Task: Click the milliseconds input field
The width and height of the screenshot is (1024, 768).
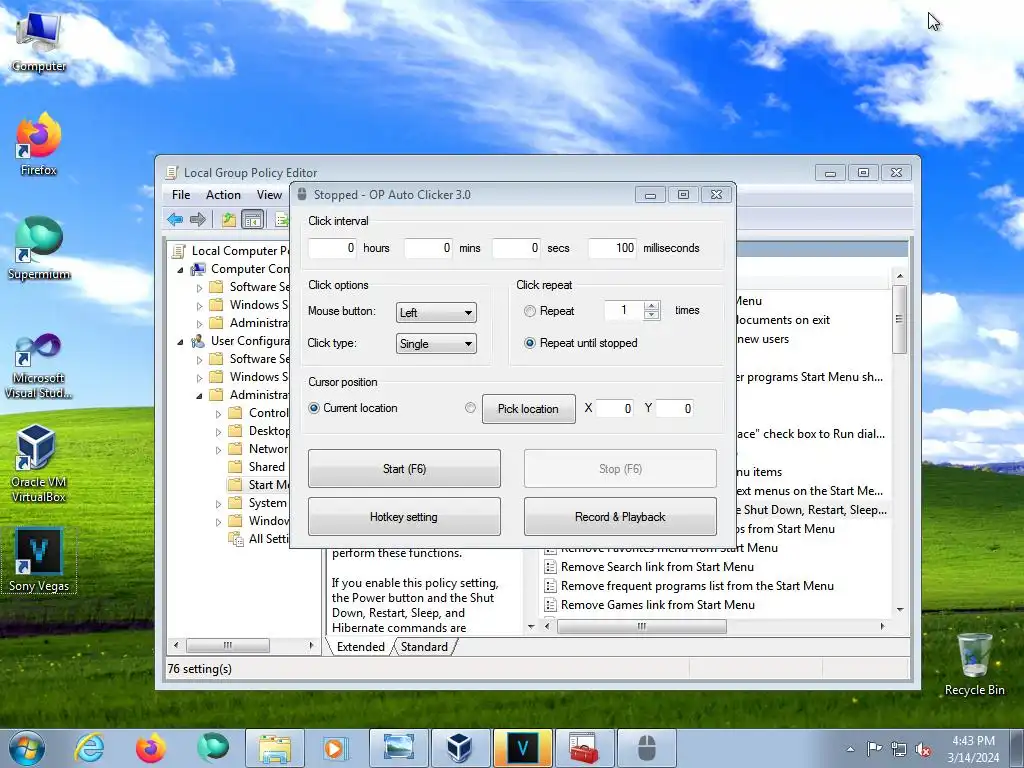Action: pyautogui.click(x=612, y=248)
